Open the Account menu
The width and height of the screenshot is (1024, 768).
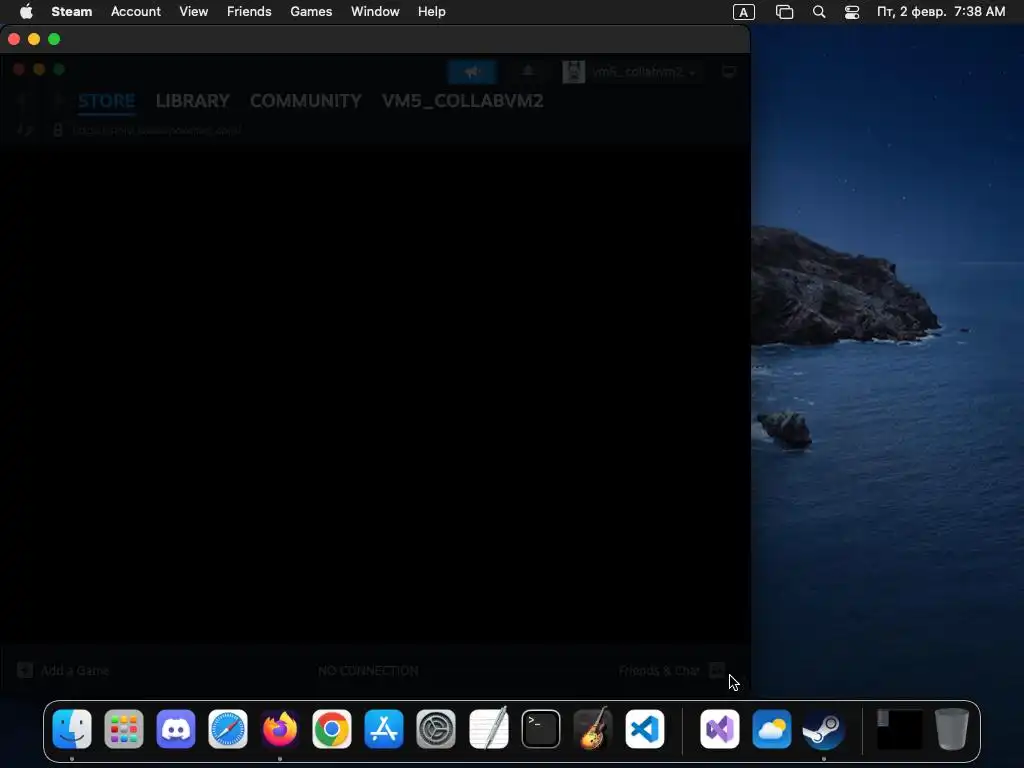point(135,12)
